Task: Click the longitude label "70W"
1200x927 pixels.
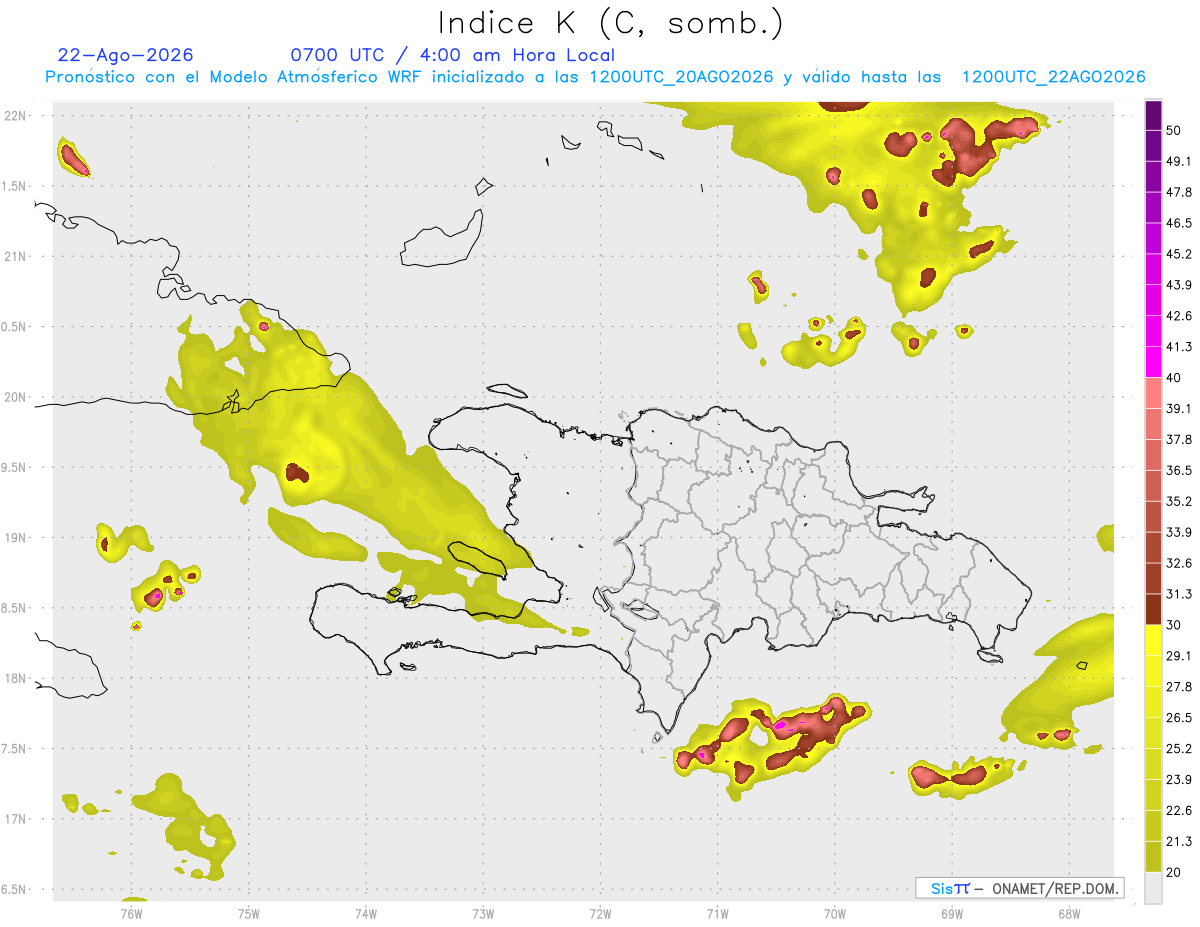Action: (835, 914)
